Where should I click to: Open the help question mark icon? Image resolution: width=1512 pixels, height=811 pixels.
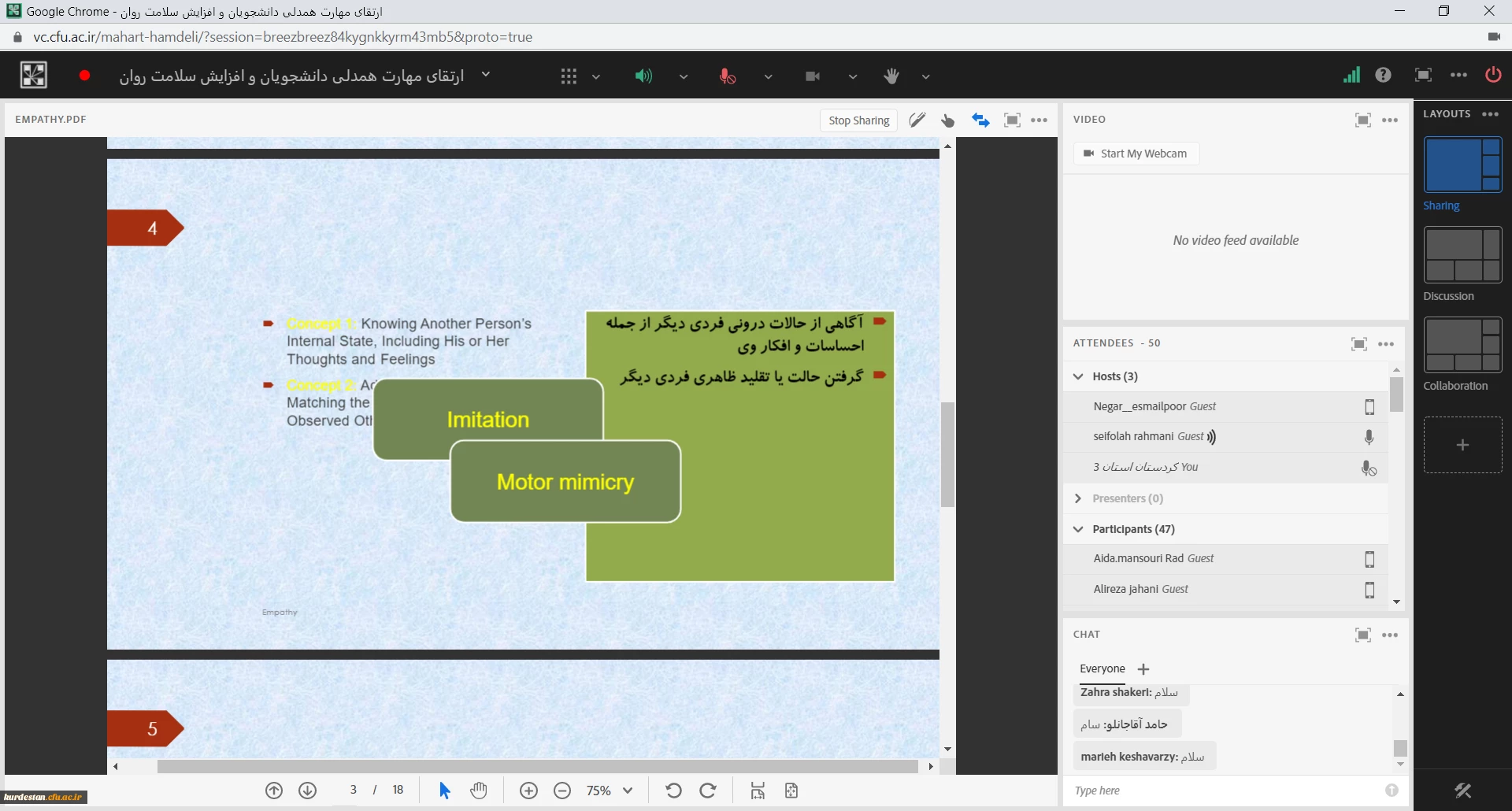pyautogui.click(x=1383, y=75)
